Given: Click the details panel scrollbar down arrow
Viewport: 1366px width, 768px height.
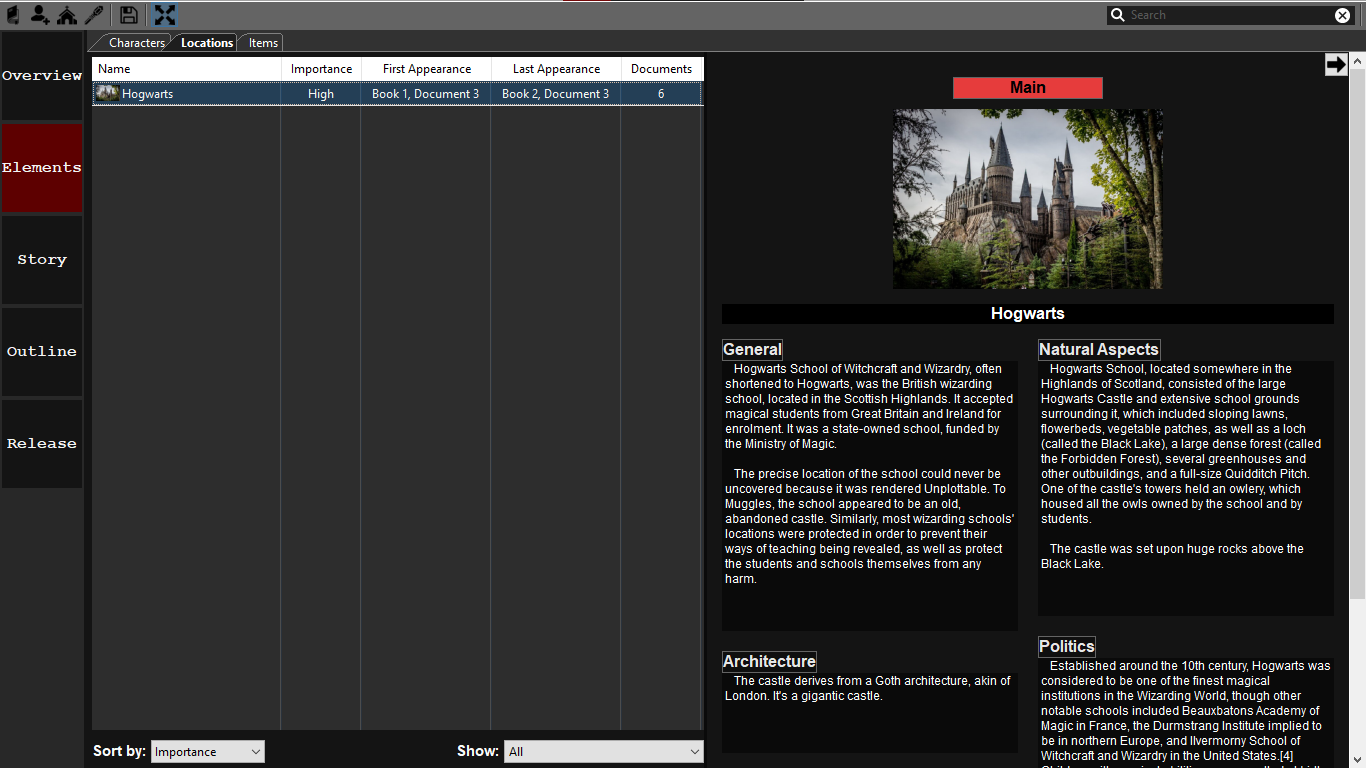Looking at the screenshot, I should [1357, 760].
